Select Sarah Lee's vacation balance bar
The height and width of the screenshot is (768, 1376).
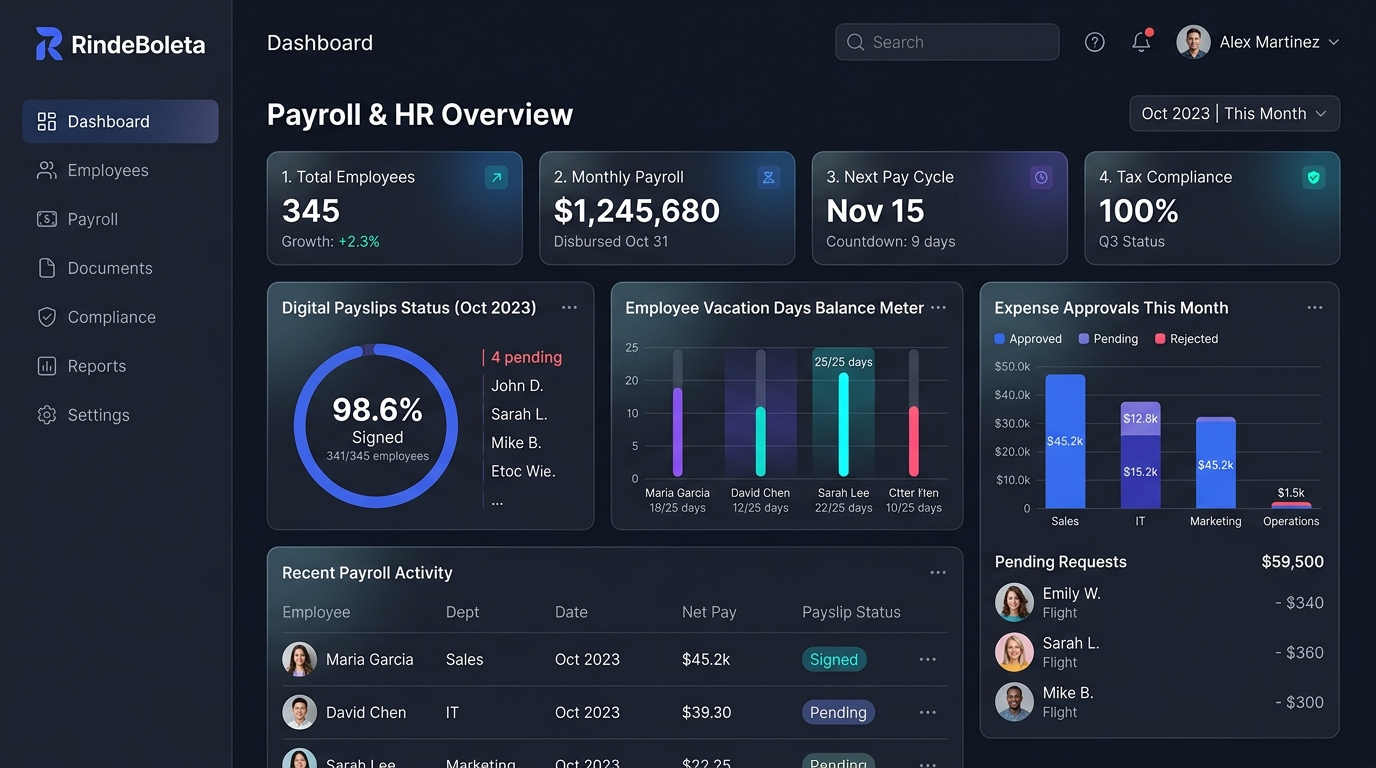pyautogui.click(x=843, y=424)
